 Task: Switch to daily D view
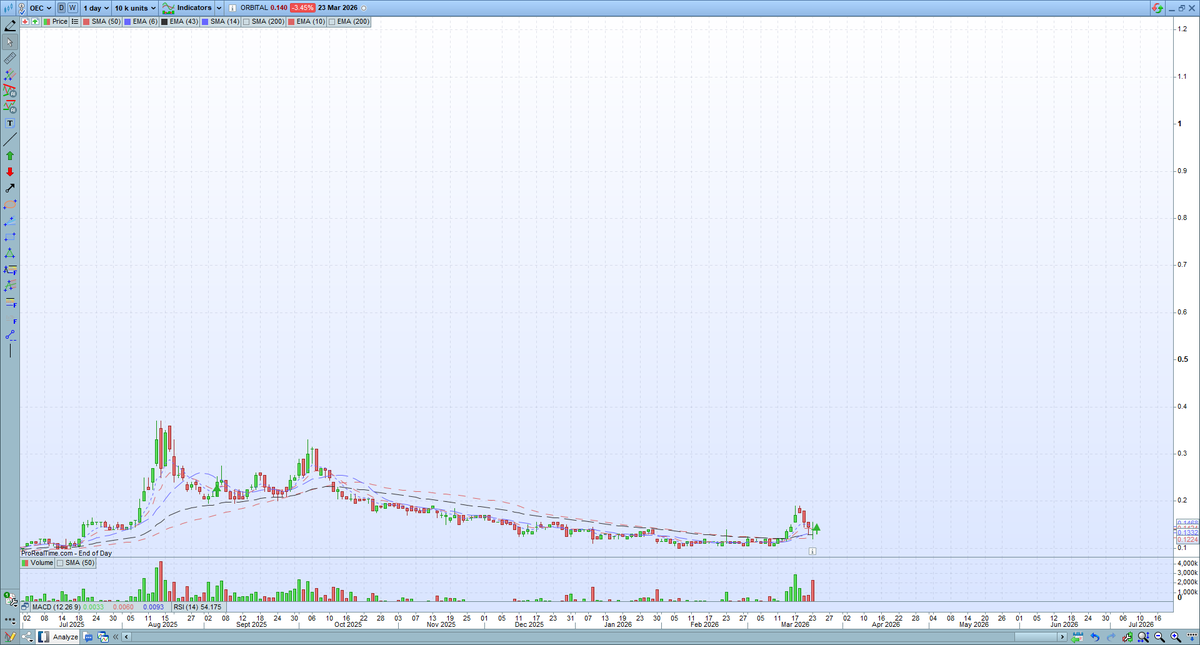pyautogui.click(x=61, y=8)
